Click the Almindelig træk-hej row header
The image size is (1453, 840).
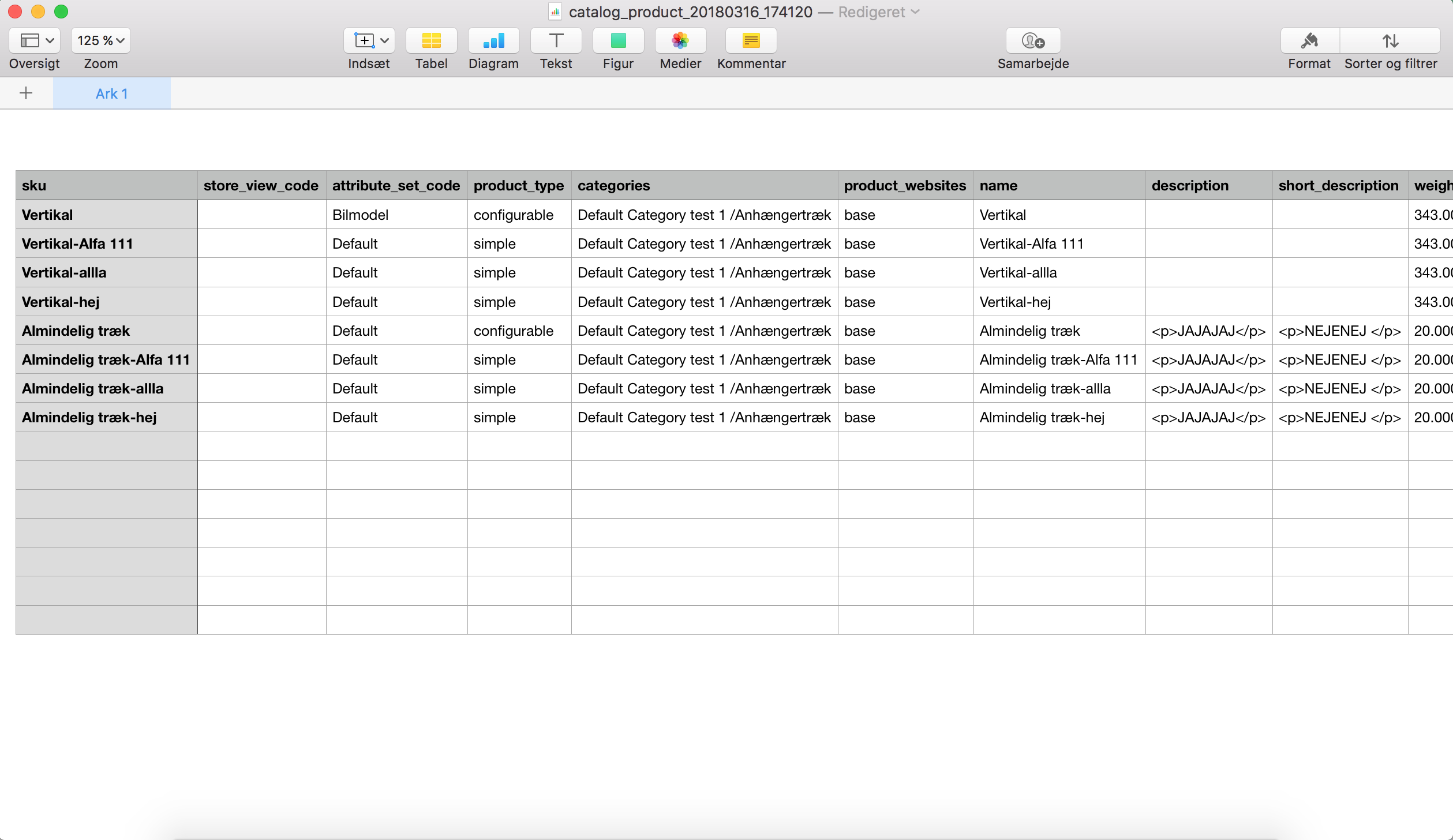(x=106, y=417)
